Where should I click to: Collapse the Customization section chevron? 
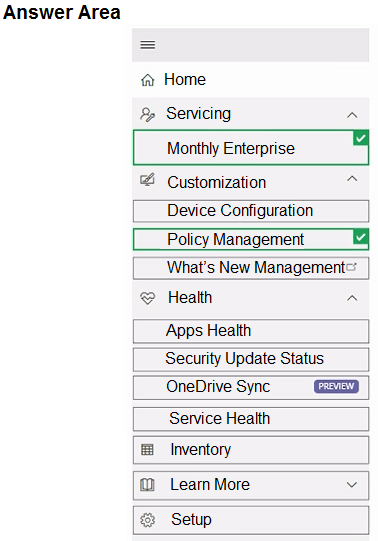tap(352, 179)
